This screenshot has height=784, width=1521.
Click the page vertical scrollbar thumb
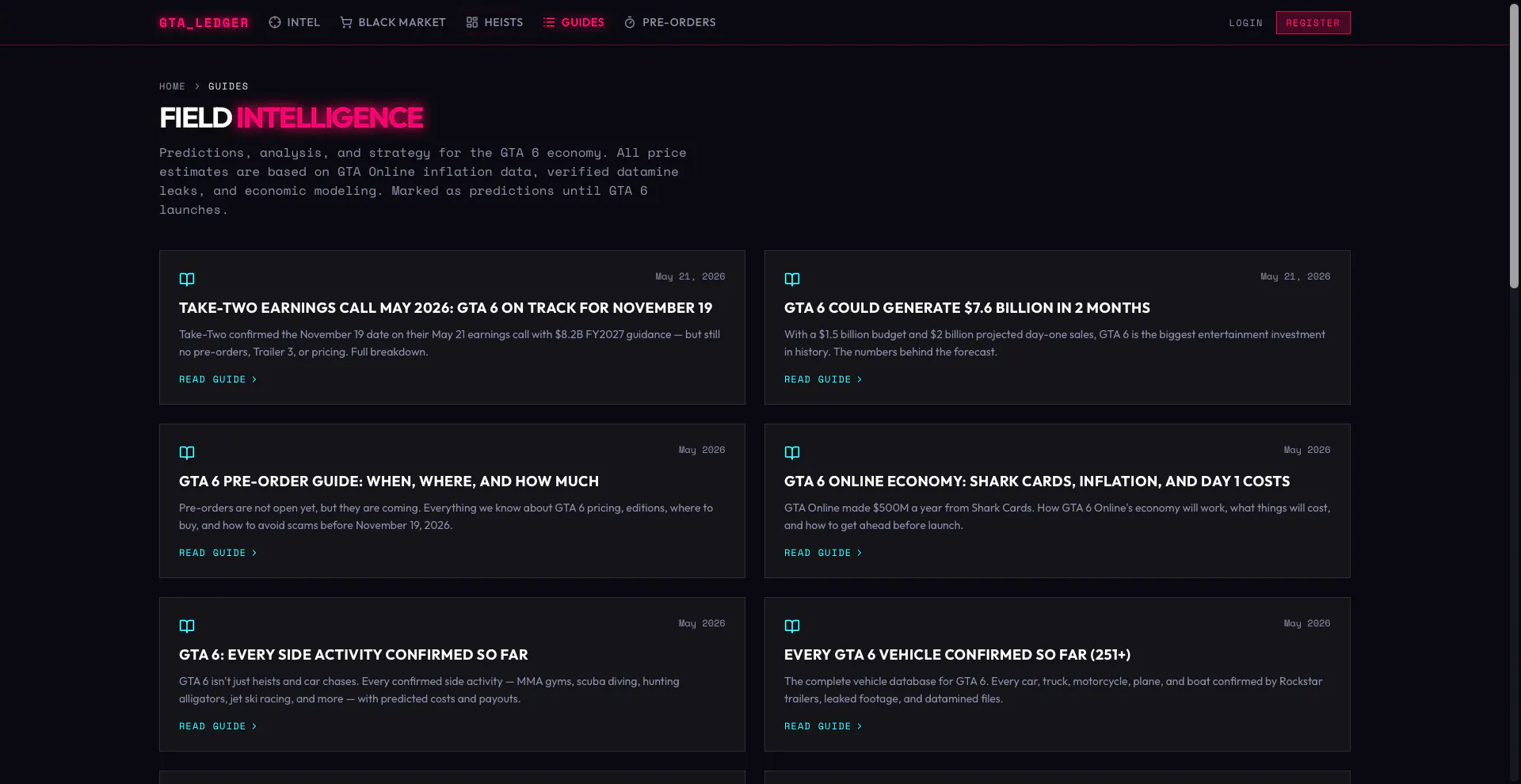click(x=1515, y=147)
